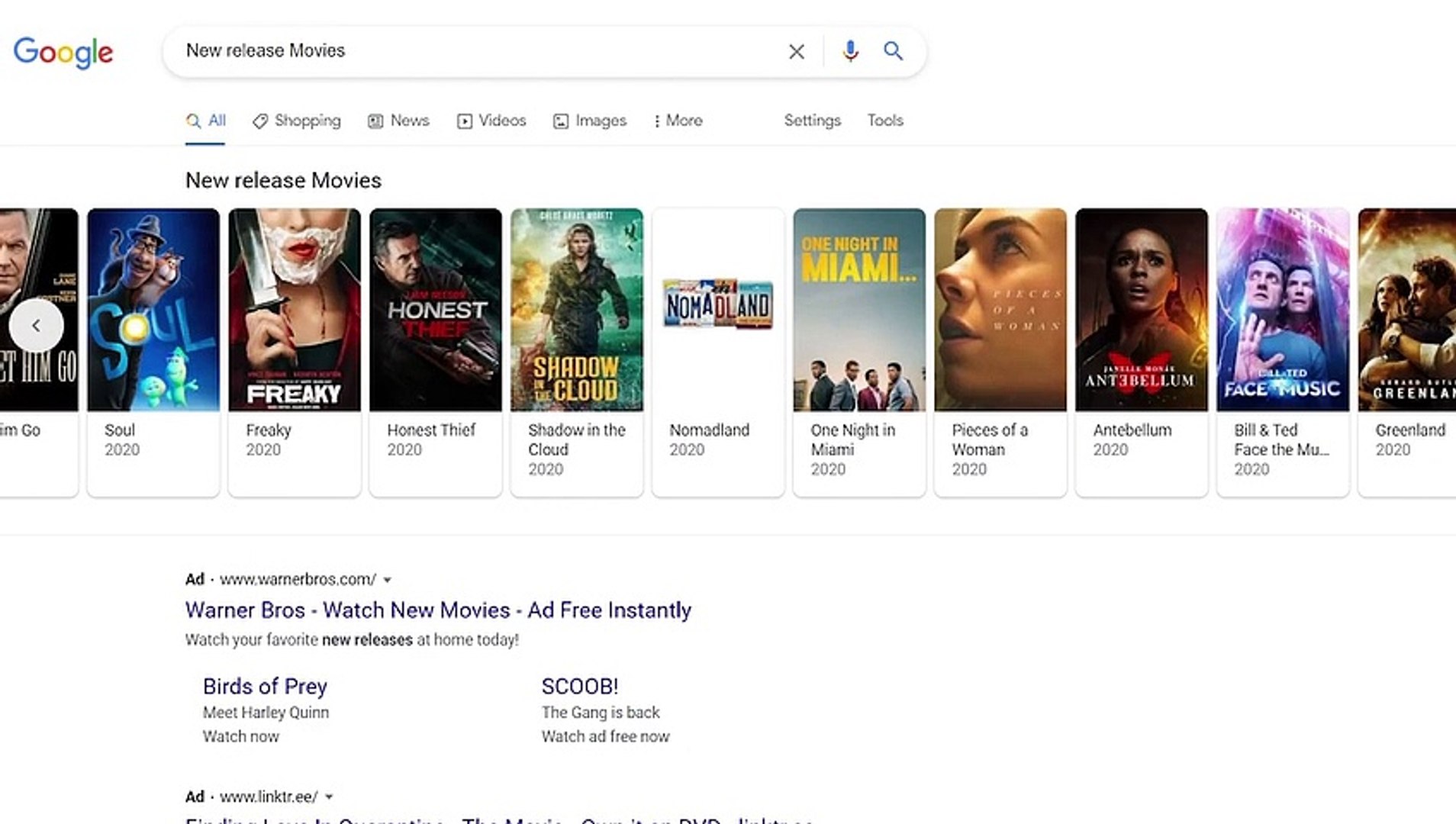
Task: Click the Google logo
Action: [63, 52]
